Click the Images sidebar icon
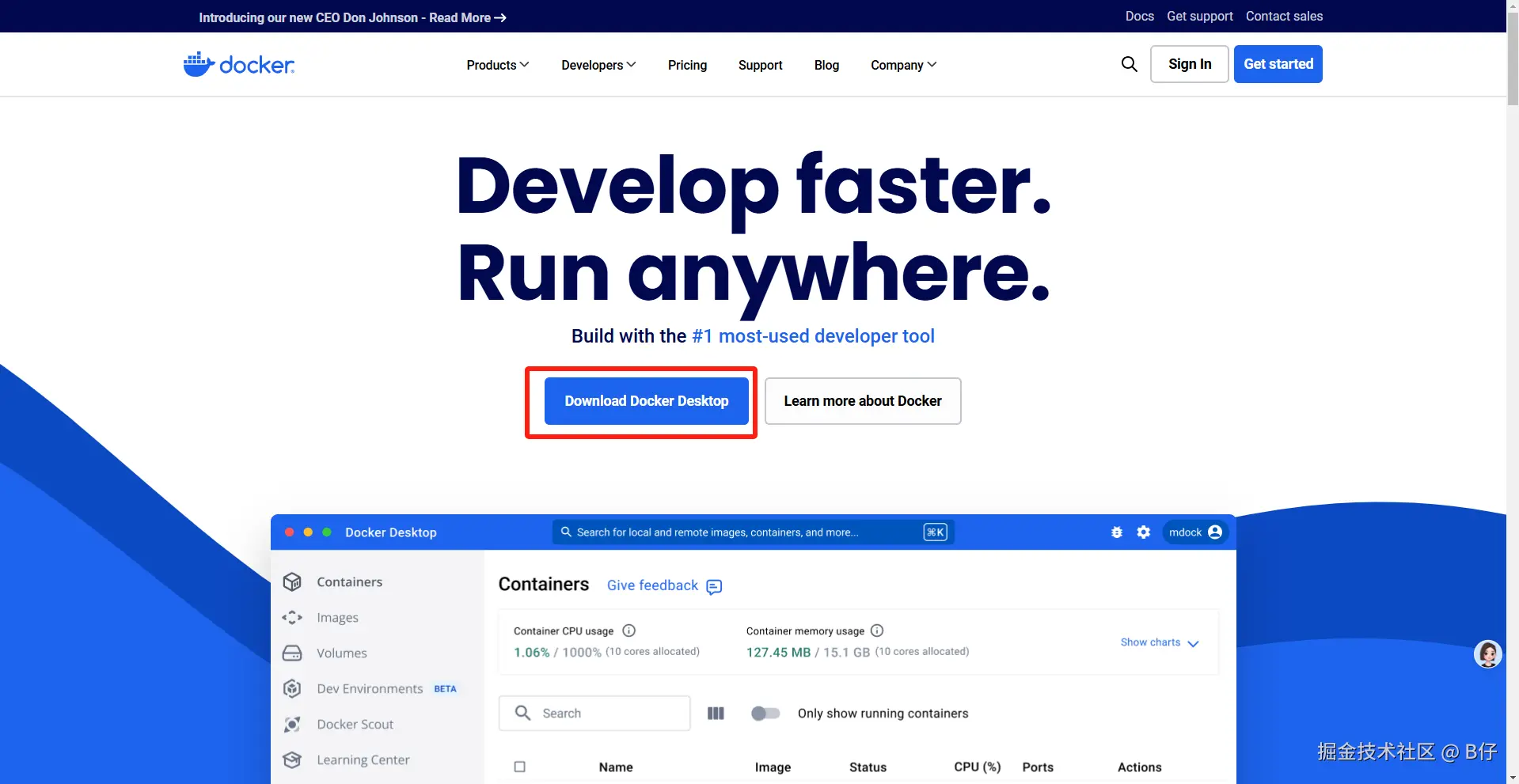1519x784 pixels. (x=292, y=617)
